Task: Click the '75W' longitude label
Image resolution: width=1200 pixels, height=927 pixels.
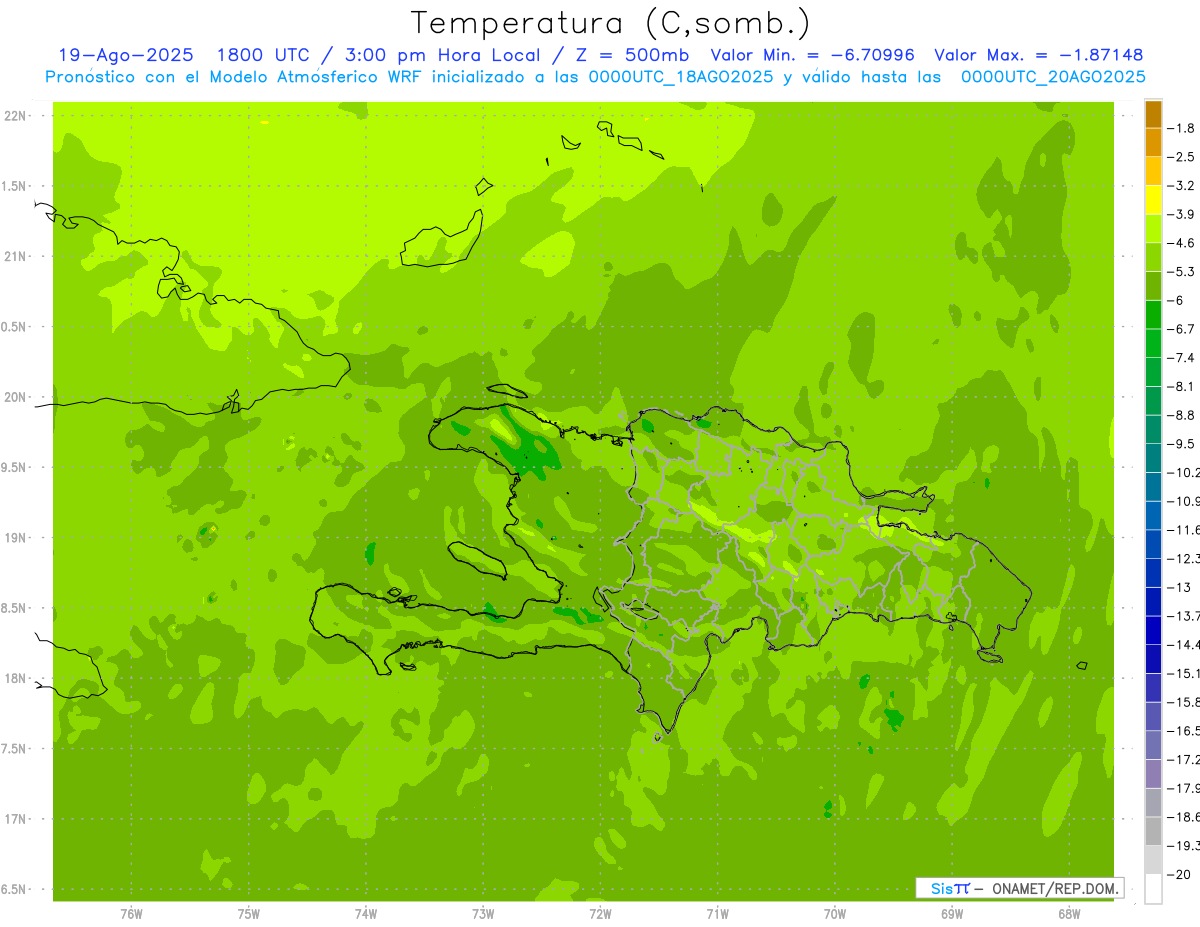Action: [x=249, y=914]
